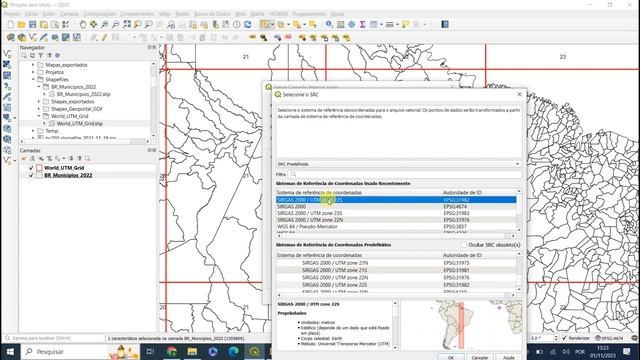Select SIRGAS 2000 / UTM zone 21S predefined row
The image size is (640, 360).
click(396, 270)
